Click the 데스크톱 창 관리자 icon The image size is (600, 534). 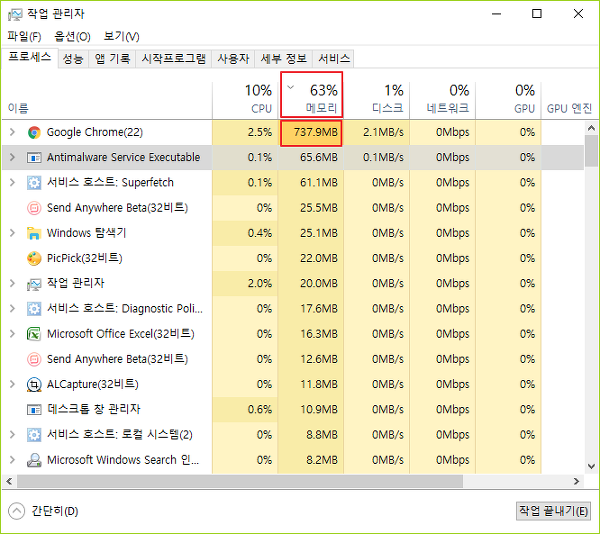pos(34,410)
